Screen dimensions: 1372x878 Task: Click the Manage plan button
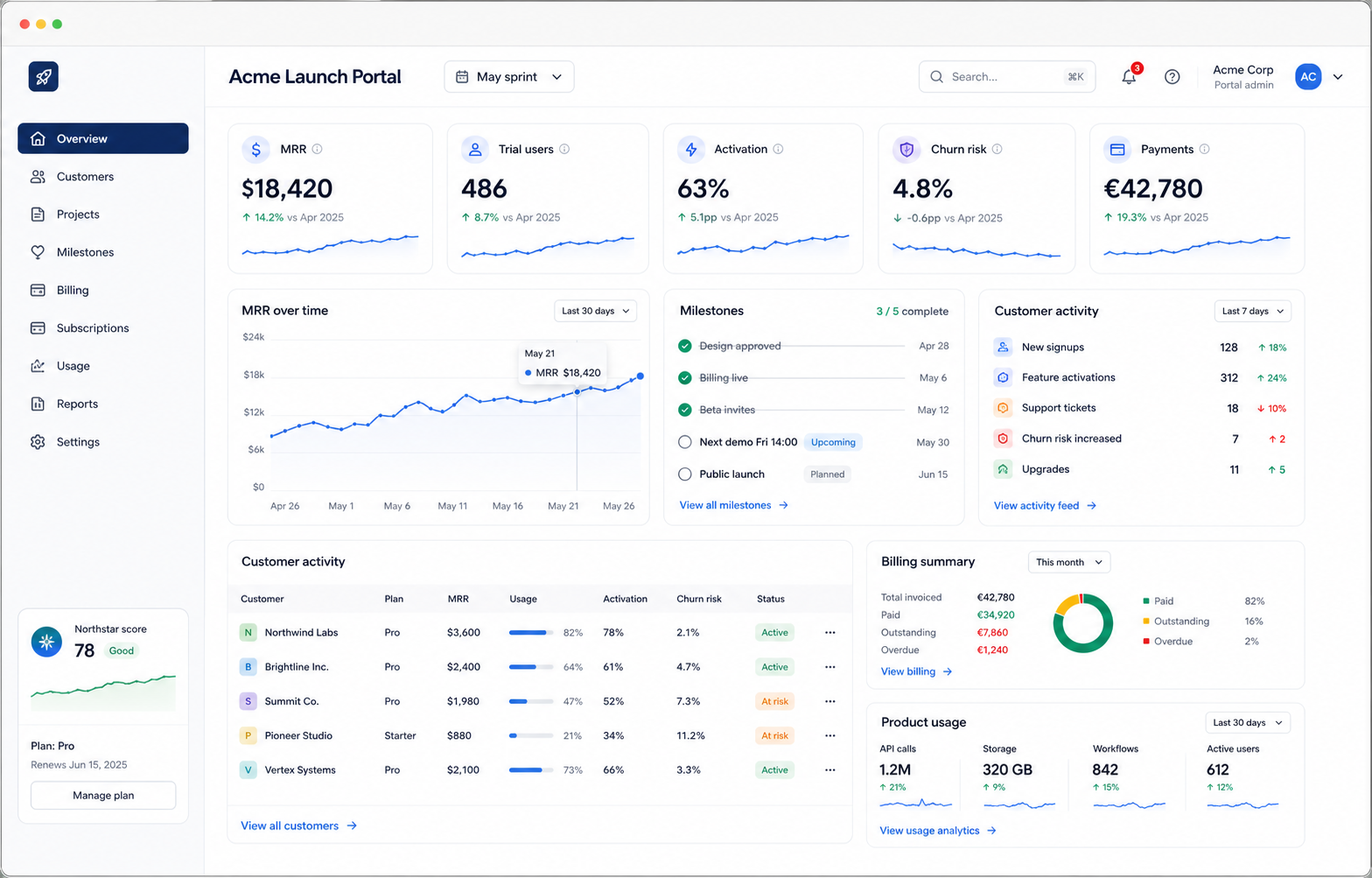pyautogui.click(x=103, y=796)
